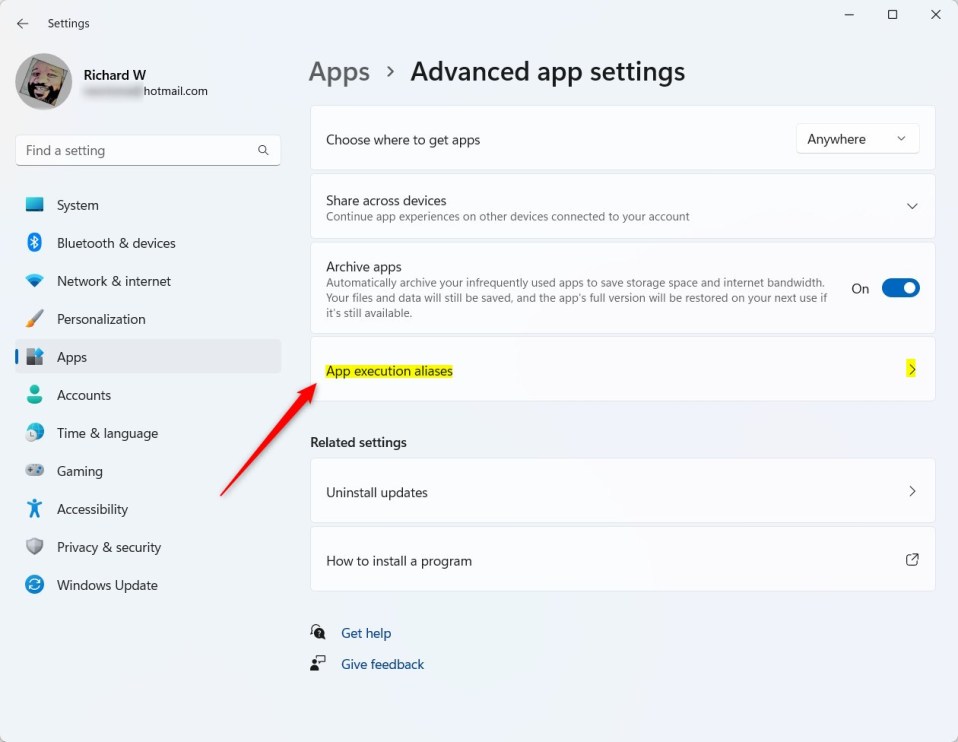Image resolution: width=958 pixels, height=742 pixels.
Task: Open Time & language globe icon
Action: tap(35, 433)
